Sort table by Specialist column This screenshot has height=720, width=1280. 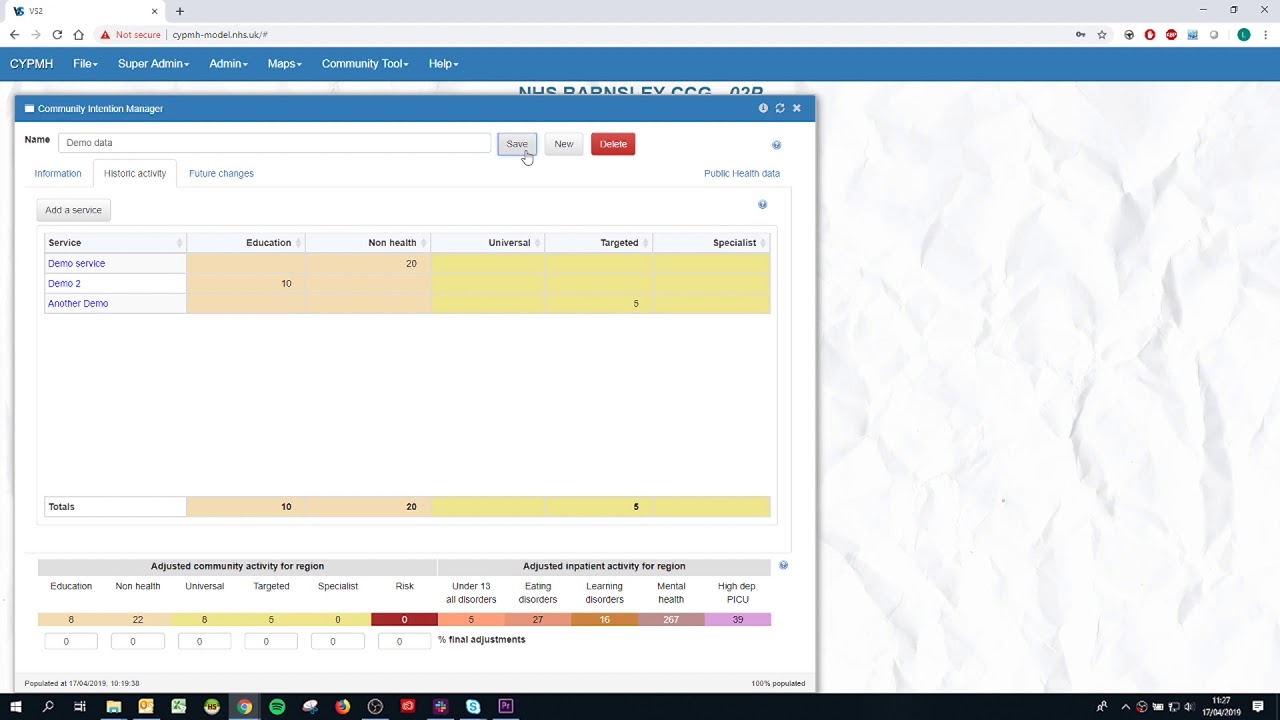tap(711, 243)
